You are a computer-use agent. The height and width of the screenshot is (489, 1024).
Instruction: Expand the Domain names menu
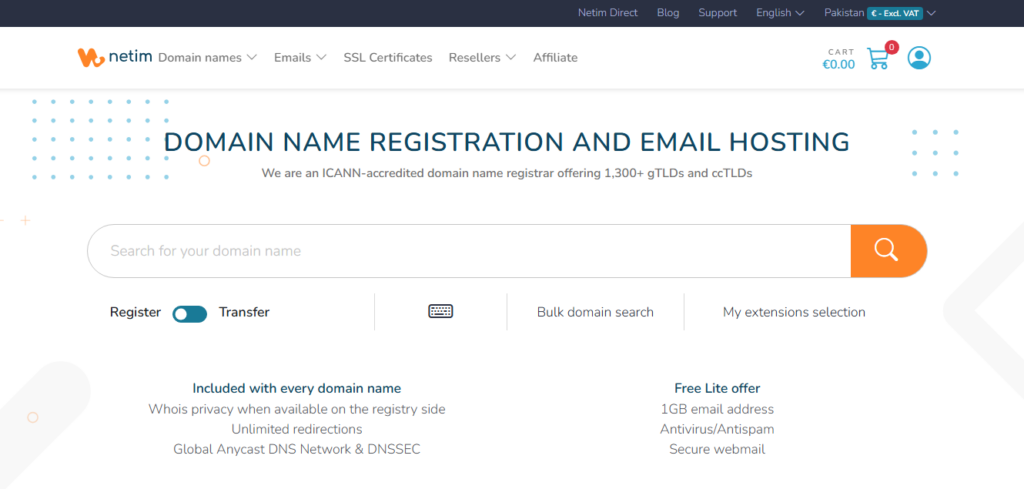coord(208,57)
